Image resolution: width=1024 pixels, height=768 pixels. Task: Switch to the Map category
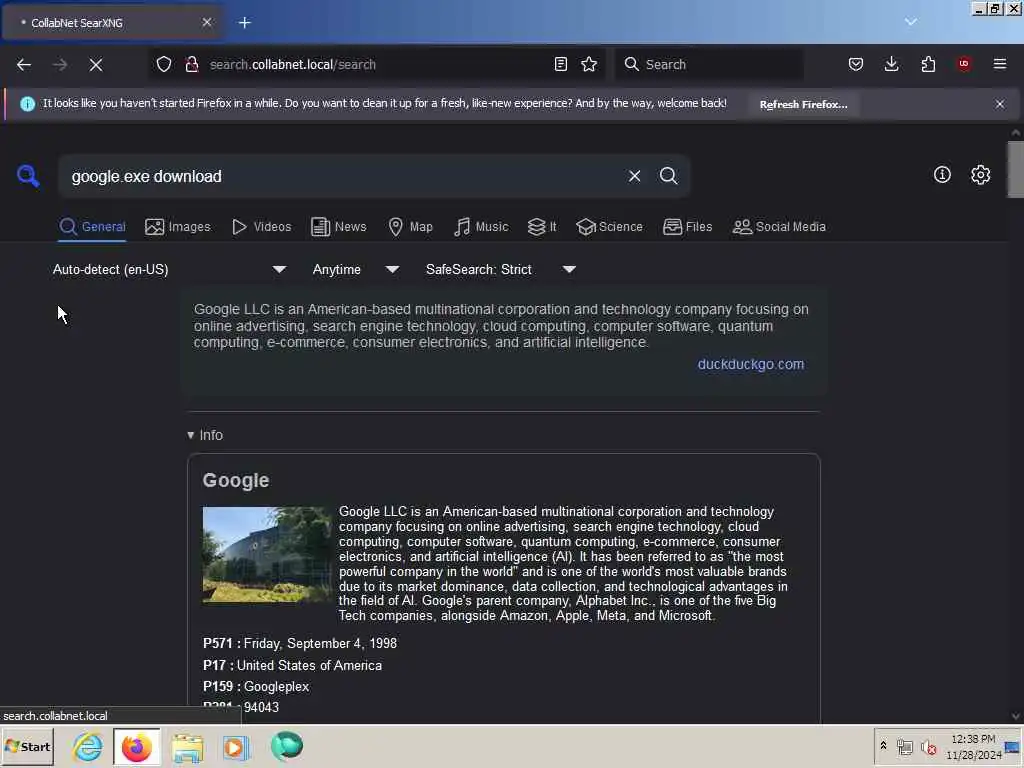coord(410,227)
